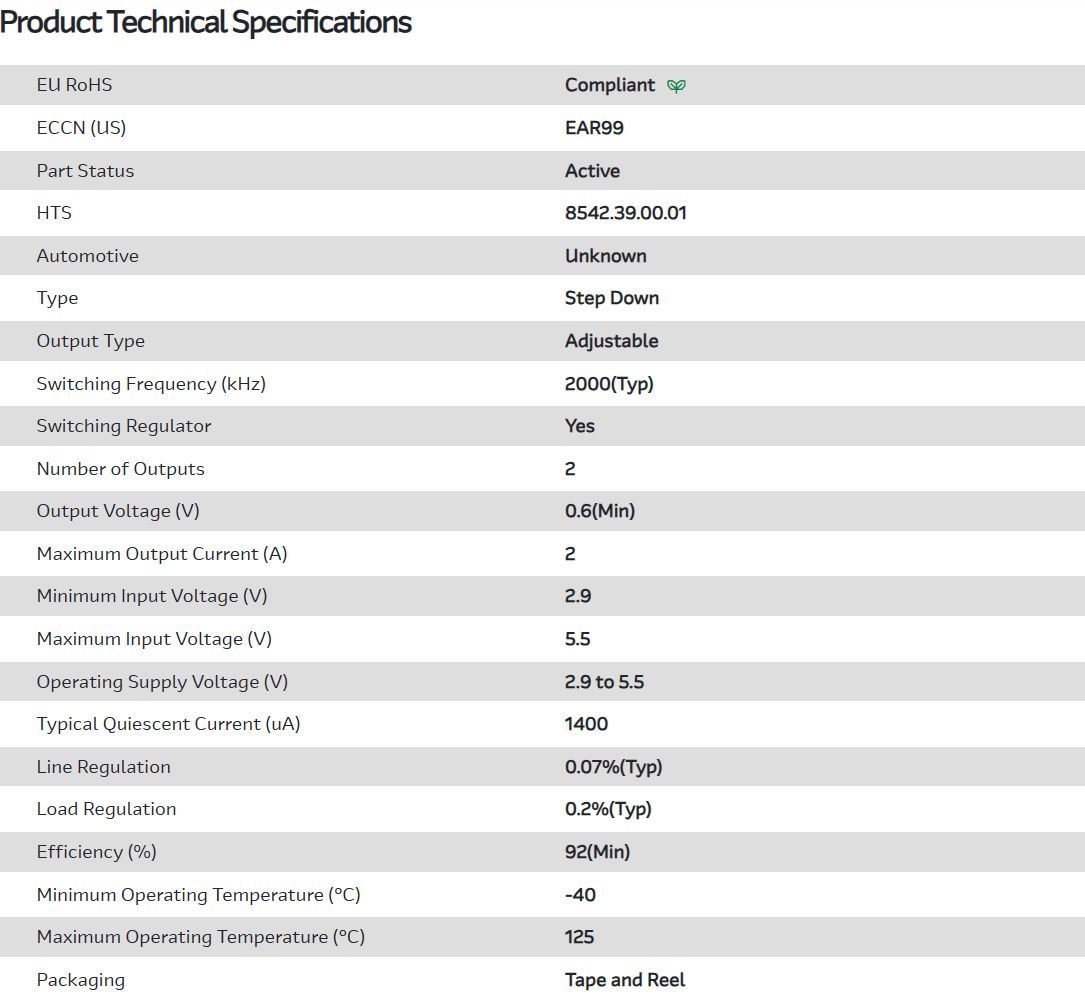This screenshot has width=1085, height=997.
Task: Click the Product Technical Specifications heading
Action: click(206, 22)
